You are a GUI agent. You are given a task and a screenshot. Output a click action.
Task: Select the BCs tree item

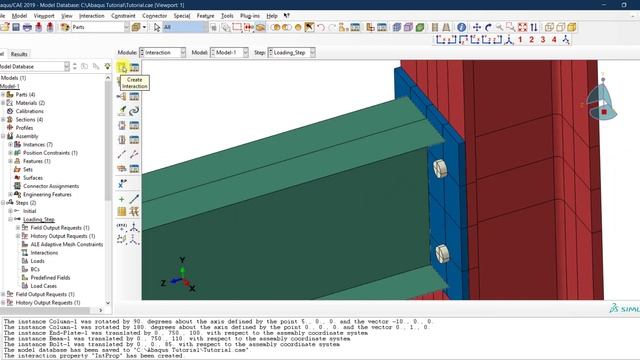pos(35,269)
